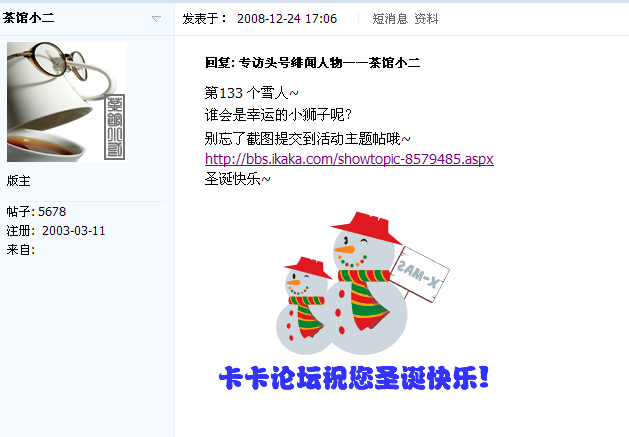Click the post date 2008-12-24 17:06
This screenshot has width=629, height=437.
click(287, 19)
